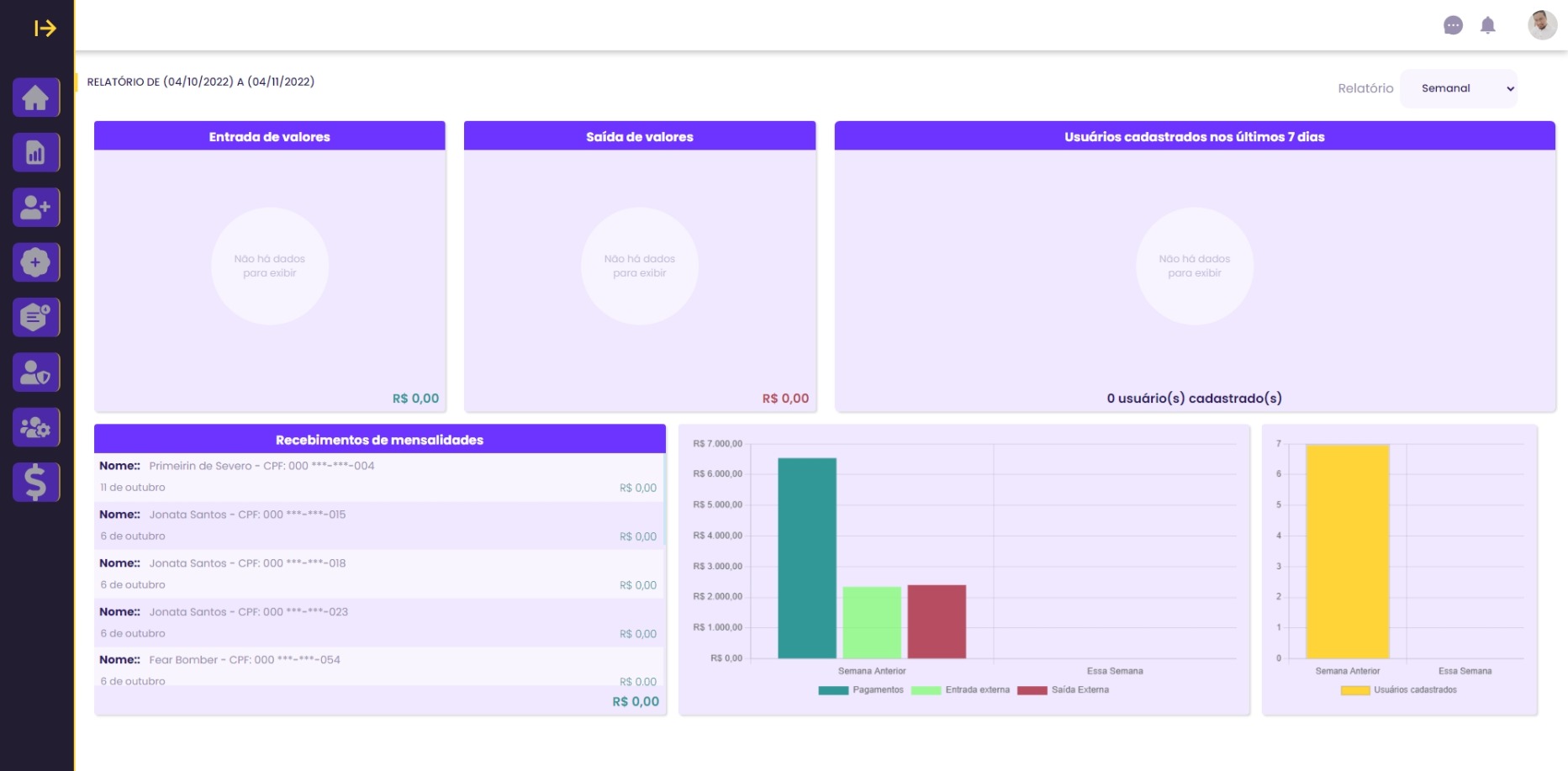The image size is (1568, 771).
Task: Open the notifications bell icon
Action: tap(1488, 25)
